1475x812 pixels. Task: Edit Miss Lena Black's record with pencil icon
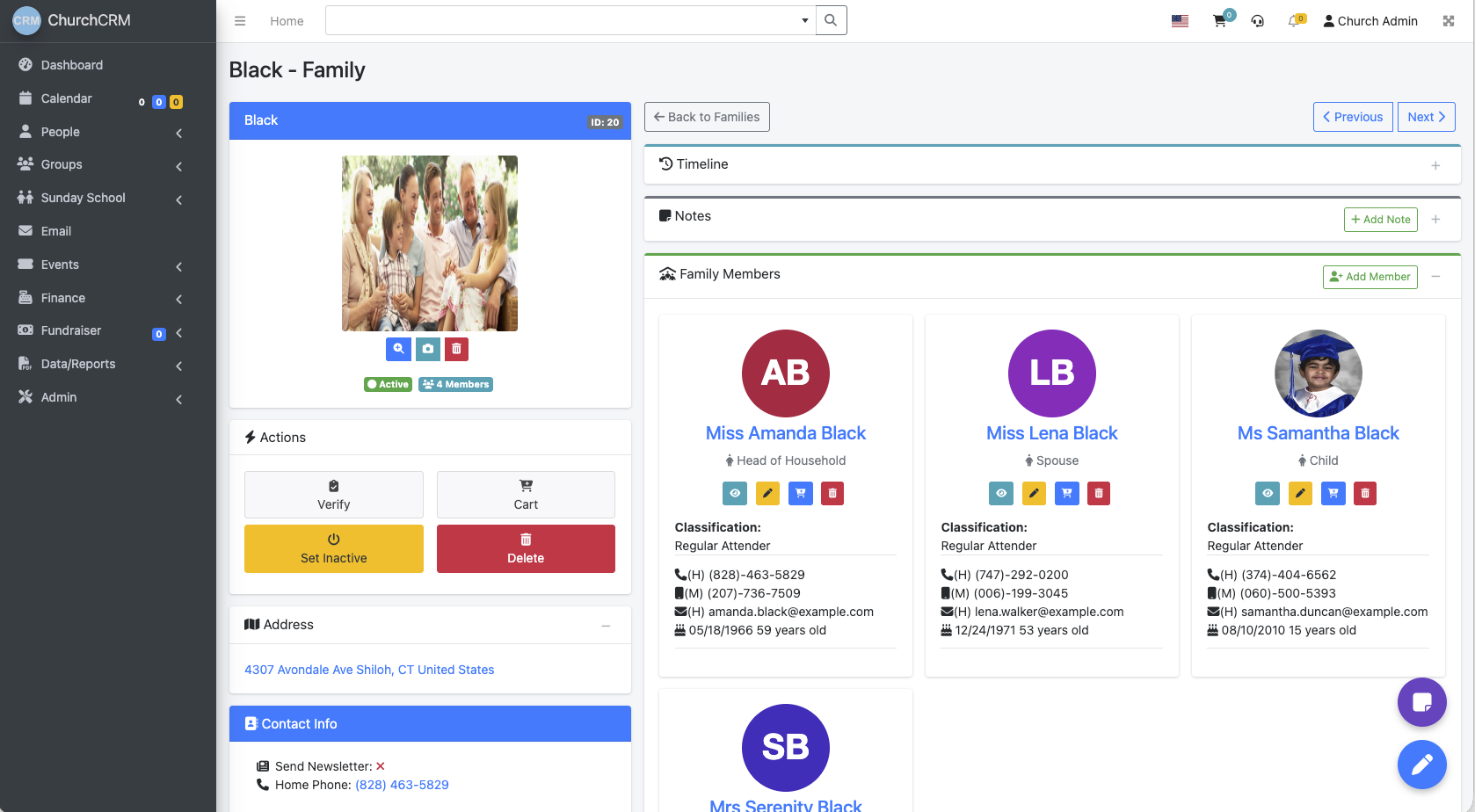tap(1034, 493)
